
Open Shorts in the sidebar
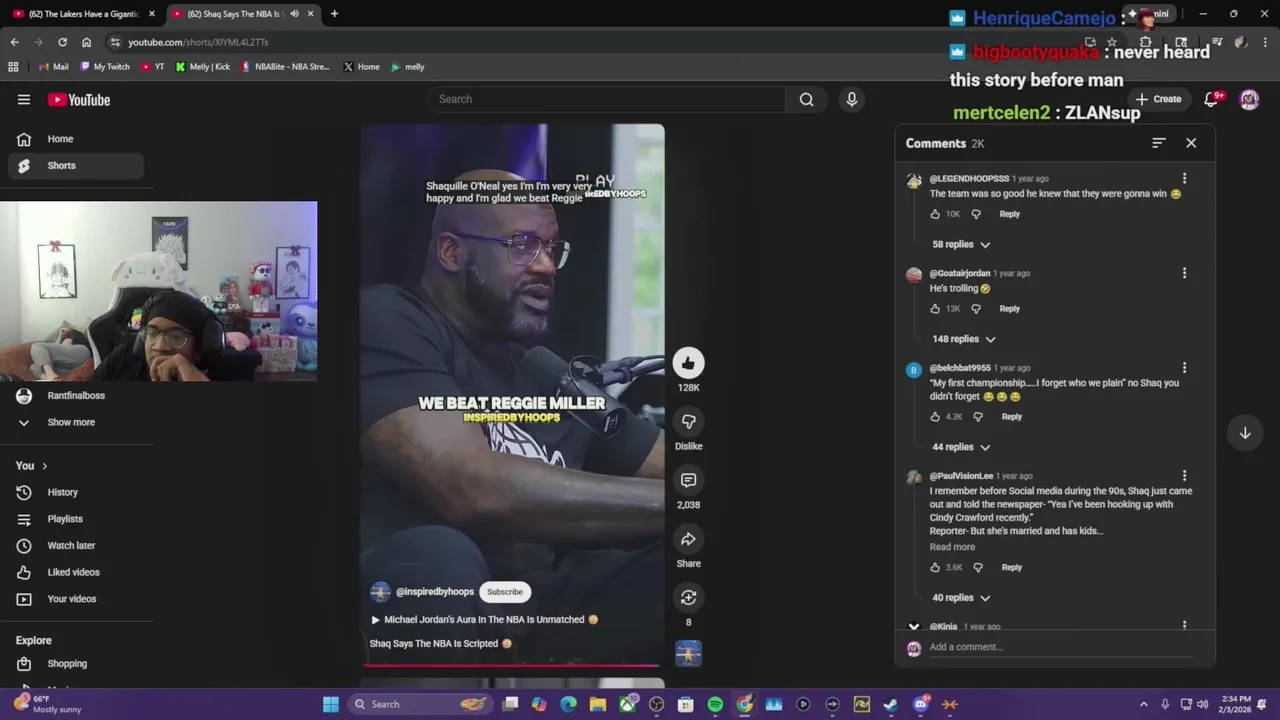click(76, 166)
